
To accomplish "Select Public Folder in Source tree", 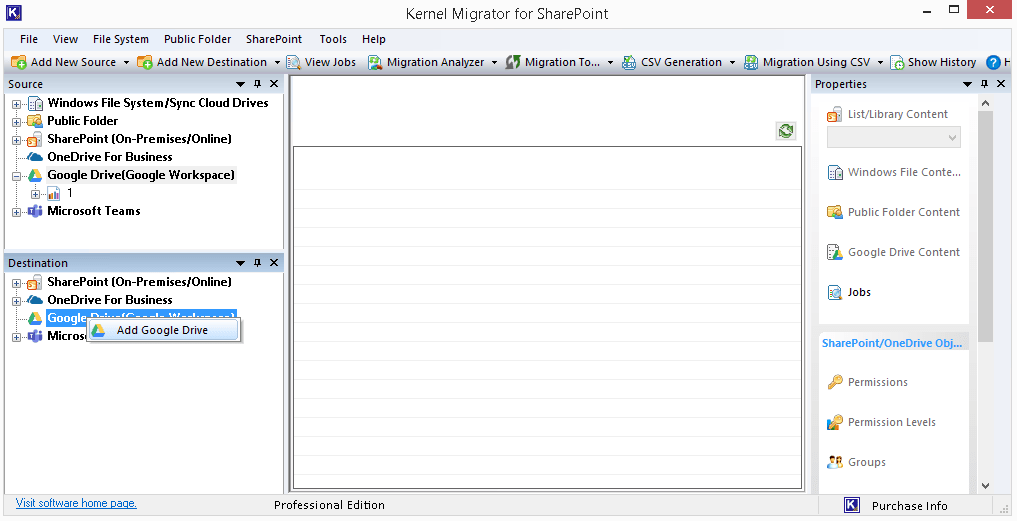I will pyautogui.click(x=82, y=121).
